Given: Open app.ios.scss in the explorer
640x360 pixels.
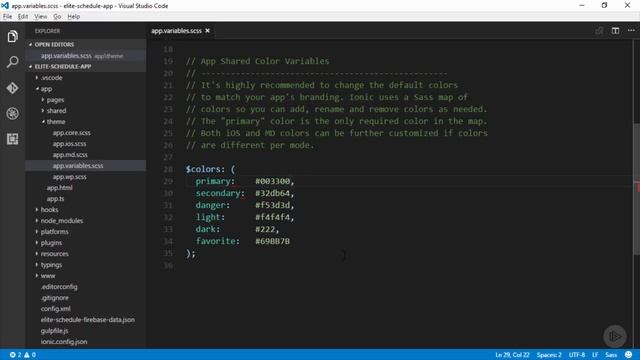Looking at the screenshot, I should point(69,144).
